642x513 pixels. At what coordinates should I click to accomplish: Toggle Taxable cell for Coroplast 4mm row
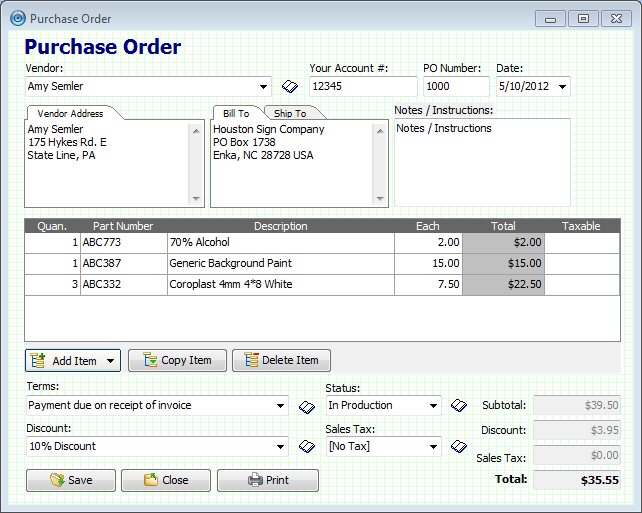click(581, 284)
